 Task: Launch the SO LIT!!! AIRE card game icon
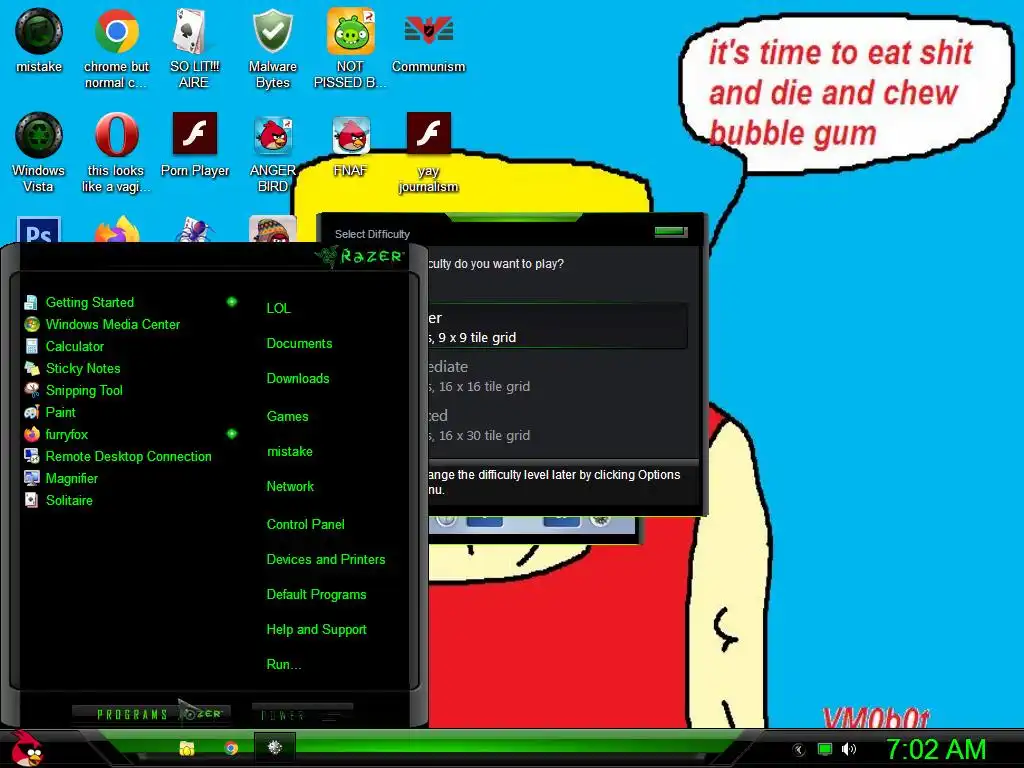pos(194,48)
